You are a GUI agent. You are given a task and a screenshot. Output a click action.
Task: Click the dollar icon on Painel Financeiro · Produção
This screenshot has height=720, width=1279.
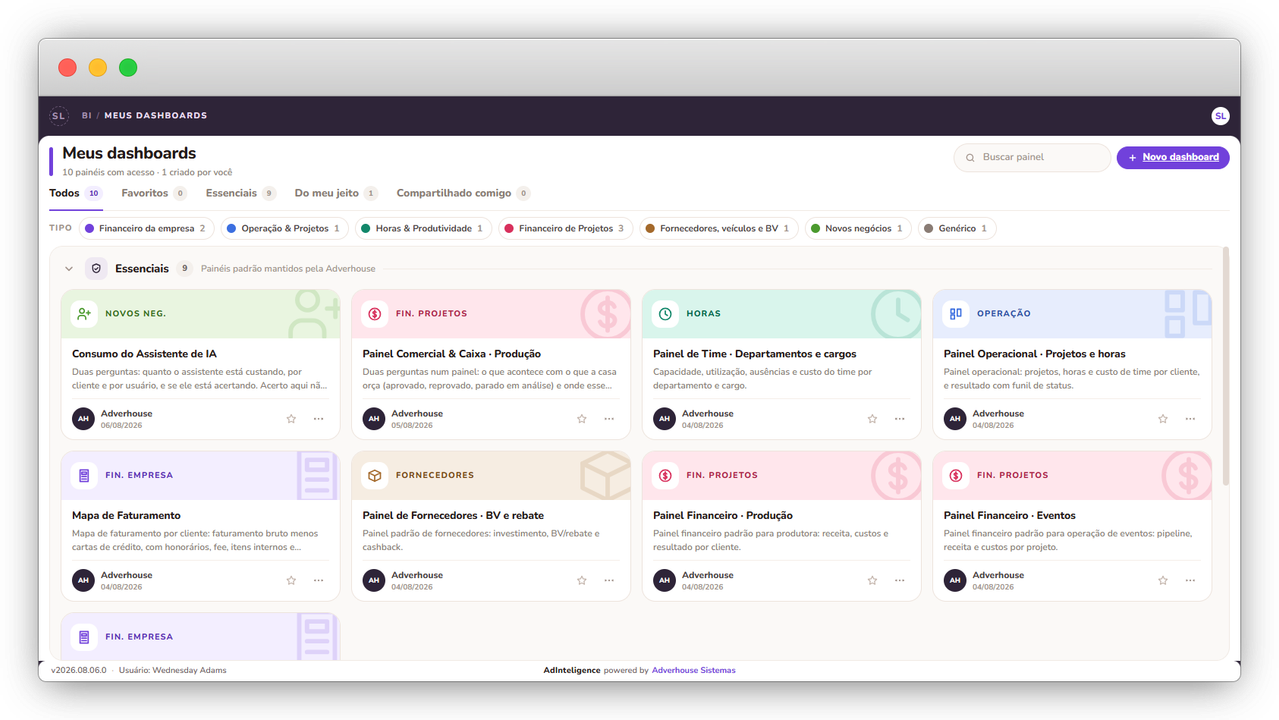click(x=665, y=475)
